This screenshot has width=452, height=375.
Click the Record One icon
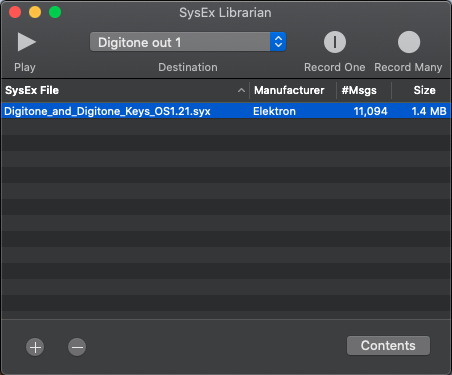tap(335, 42)
